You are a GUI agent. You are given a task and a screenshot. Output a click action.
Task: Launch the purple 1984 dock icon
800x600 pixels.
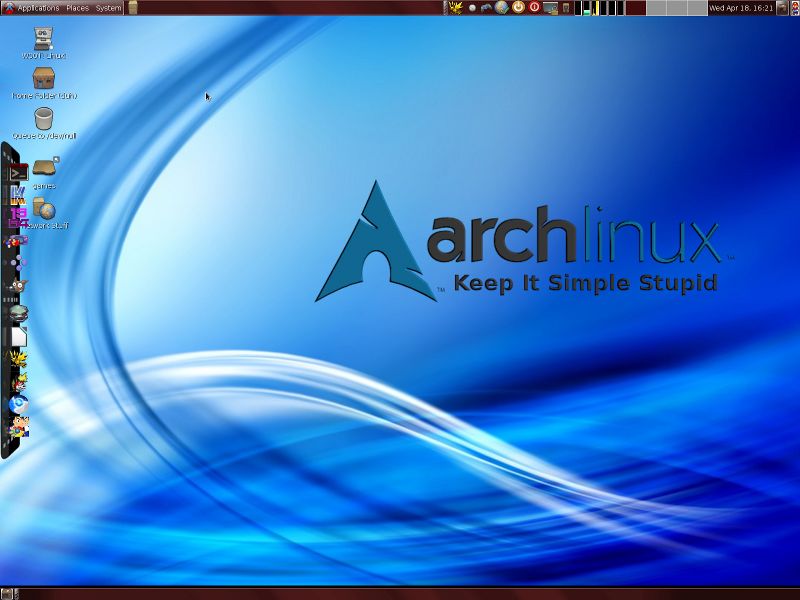18,218
